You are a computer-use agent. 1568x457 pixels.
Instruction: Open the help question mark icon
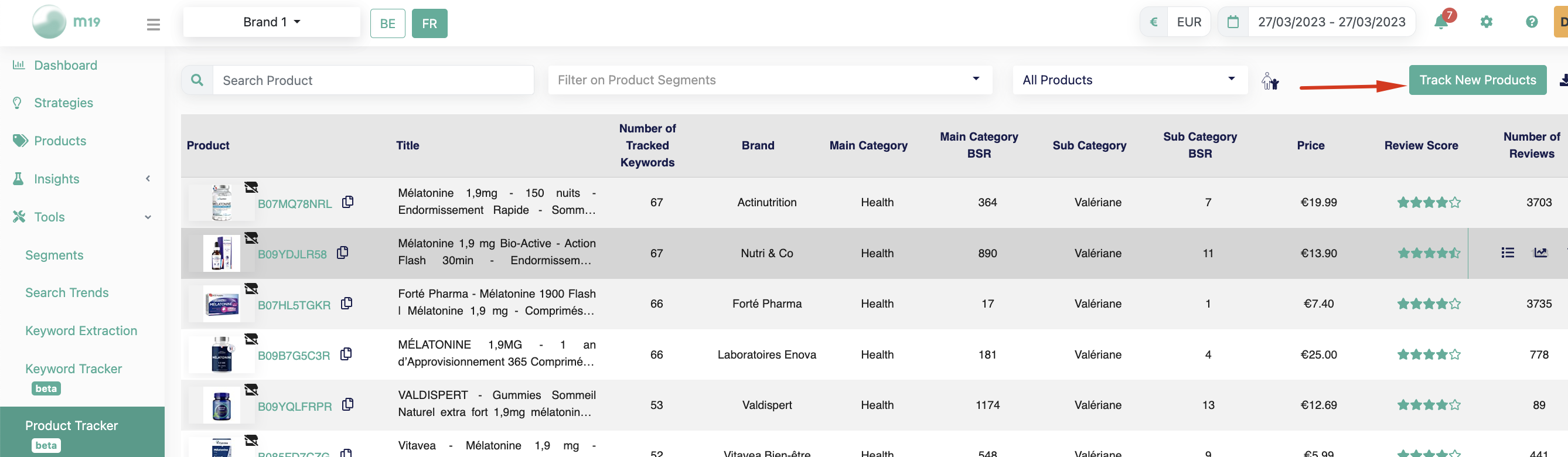pos(1532,22)
